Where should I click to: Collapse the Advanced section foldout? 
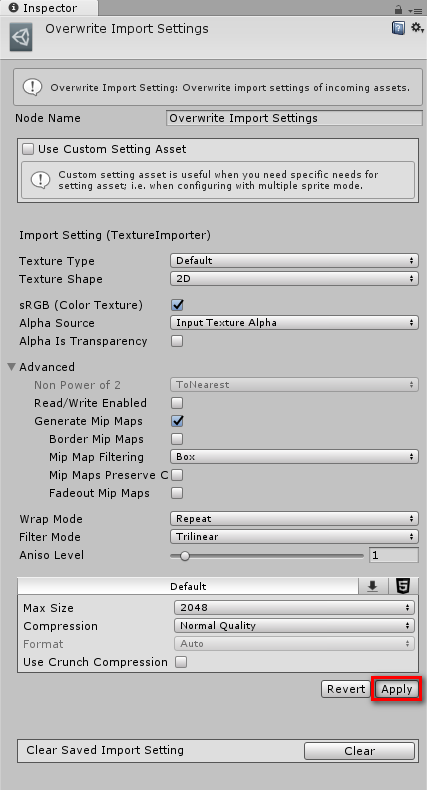pyautogui.click(x=12, y=367)
